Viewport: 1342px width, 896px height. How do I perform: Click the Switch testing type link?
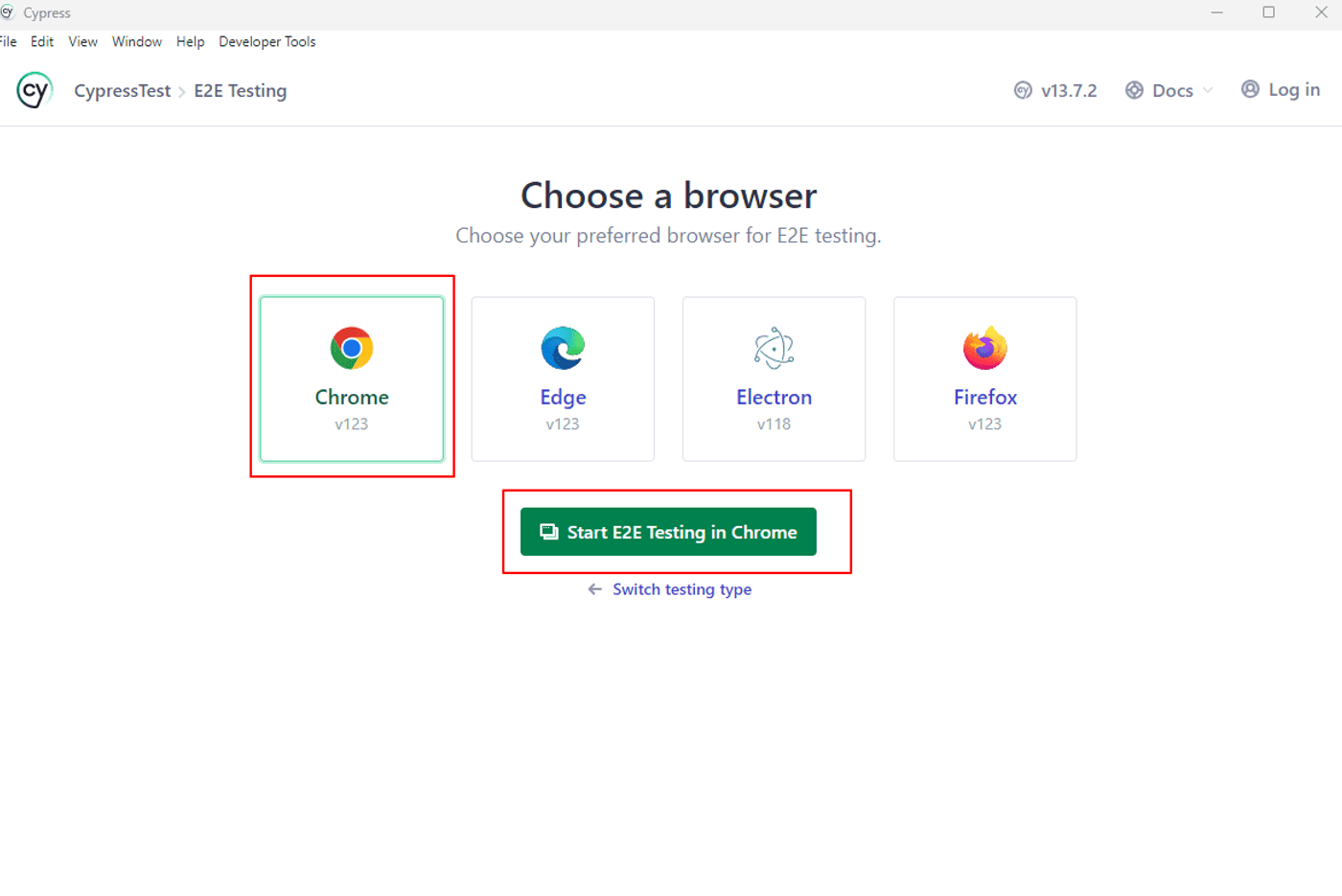pyautogui.click(x=683, y=589)
